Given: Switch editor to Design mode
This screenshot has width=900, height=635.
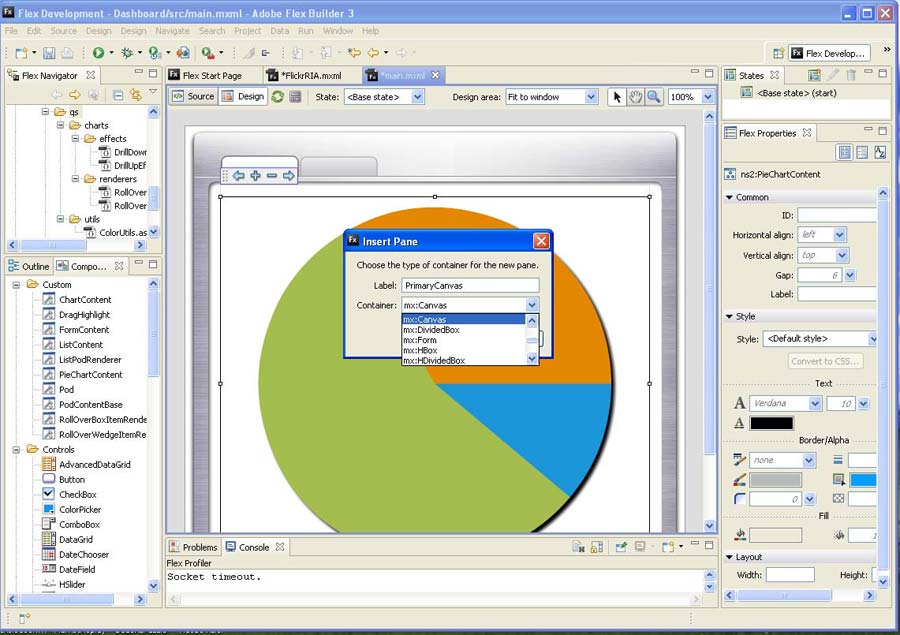Looking at the screenshot, I should 243,96.
